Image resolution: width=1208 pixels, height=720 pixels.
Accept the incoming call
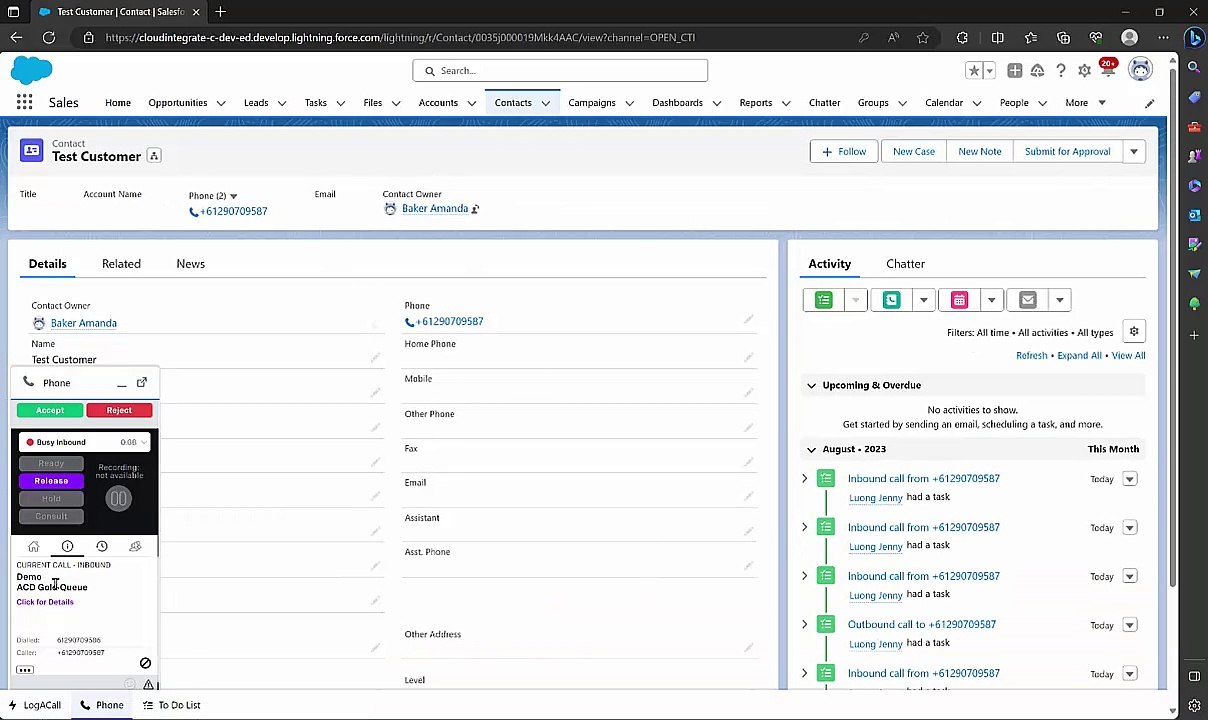[50, 410]
